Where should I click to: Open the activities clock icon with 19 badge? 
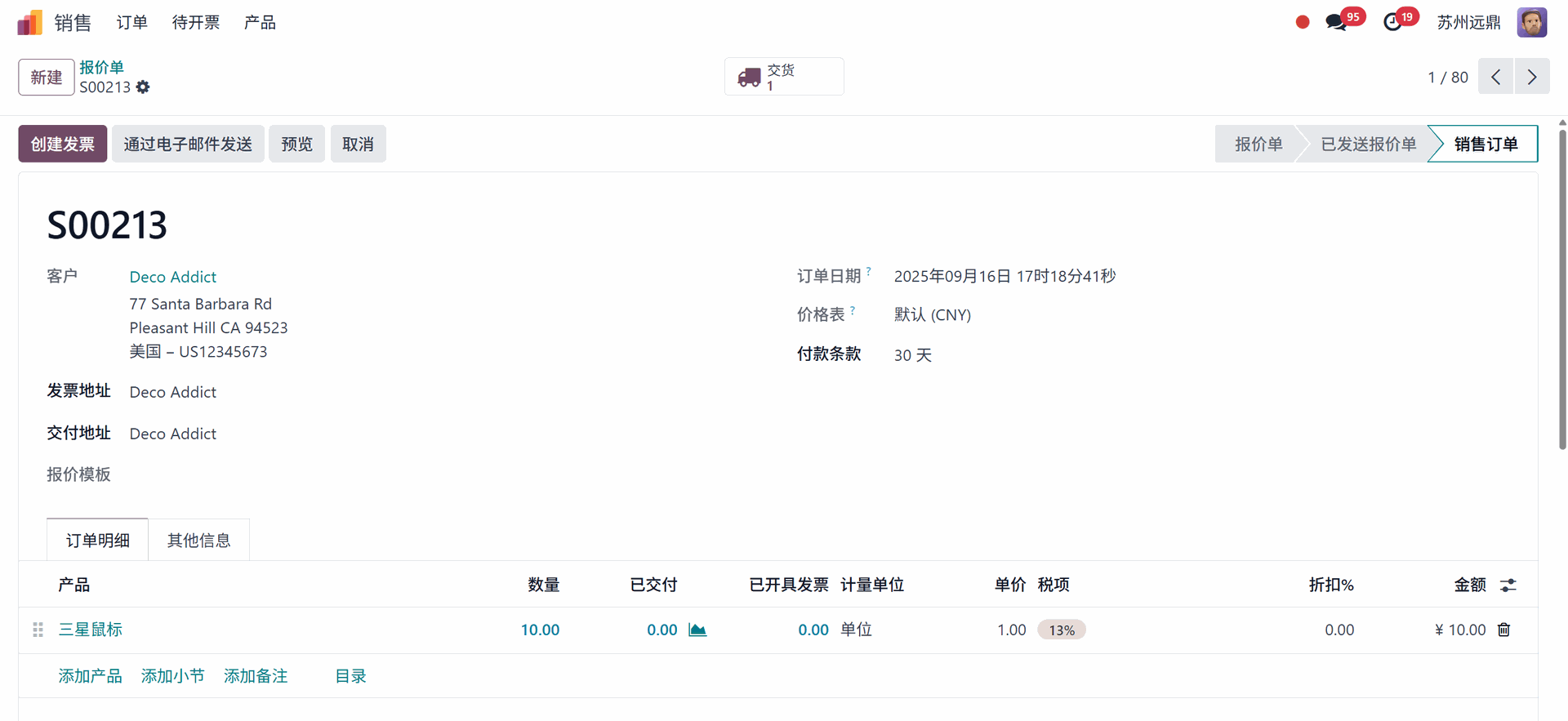[1392, 23]
